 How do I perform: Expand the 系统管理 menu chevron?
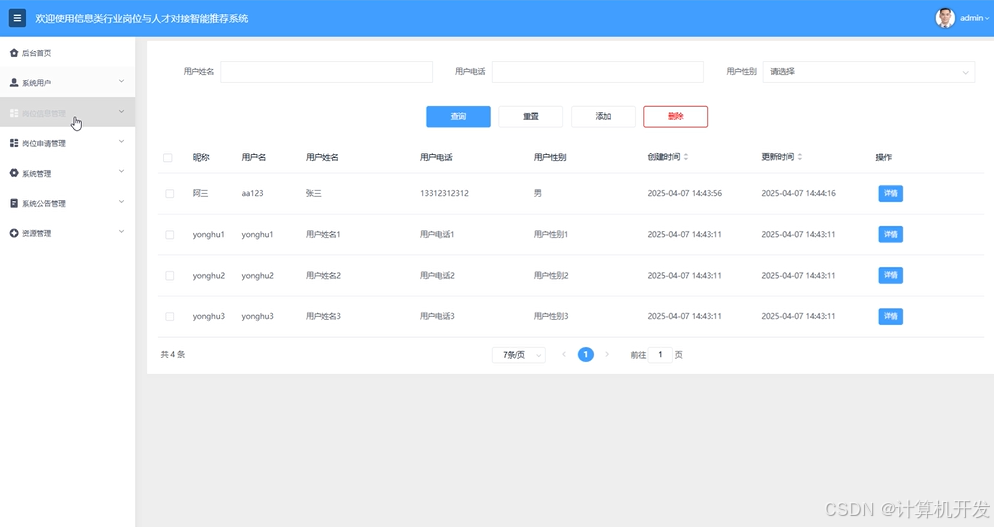121,171
